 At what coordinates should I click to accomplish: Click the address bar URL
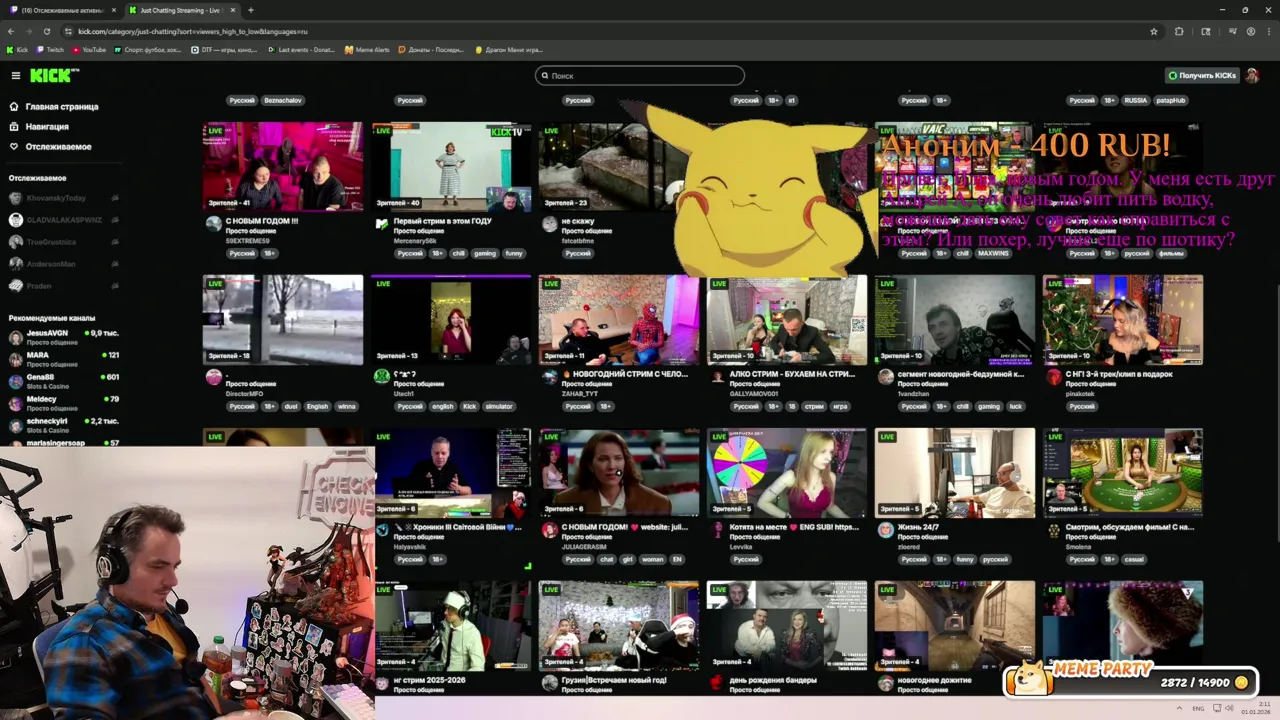point(193,31)
